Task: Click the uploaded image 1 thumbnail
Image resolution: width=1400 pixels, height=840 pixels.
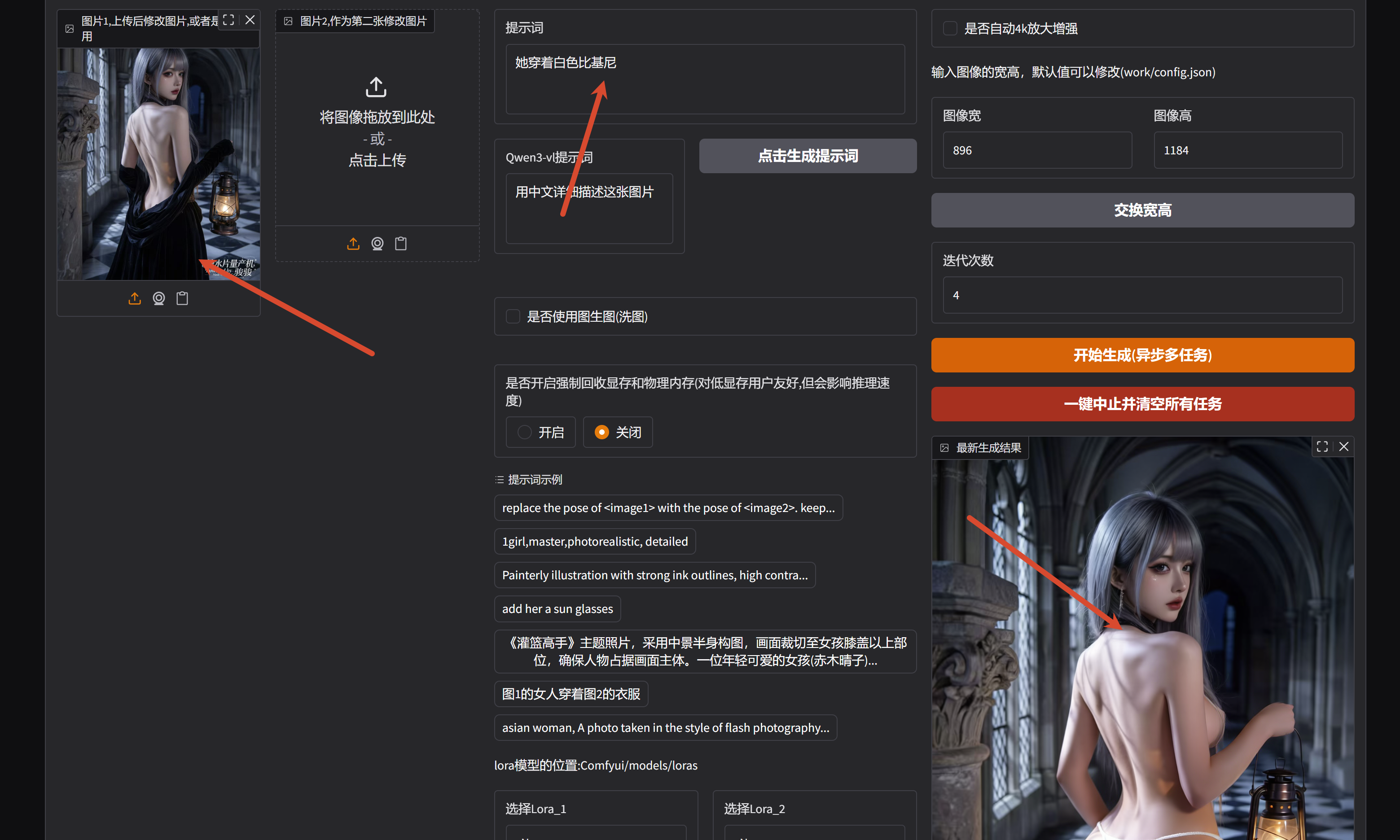Action: pyautogui.click(x=158, y=164)
